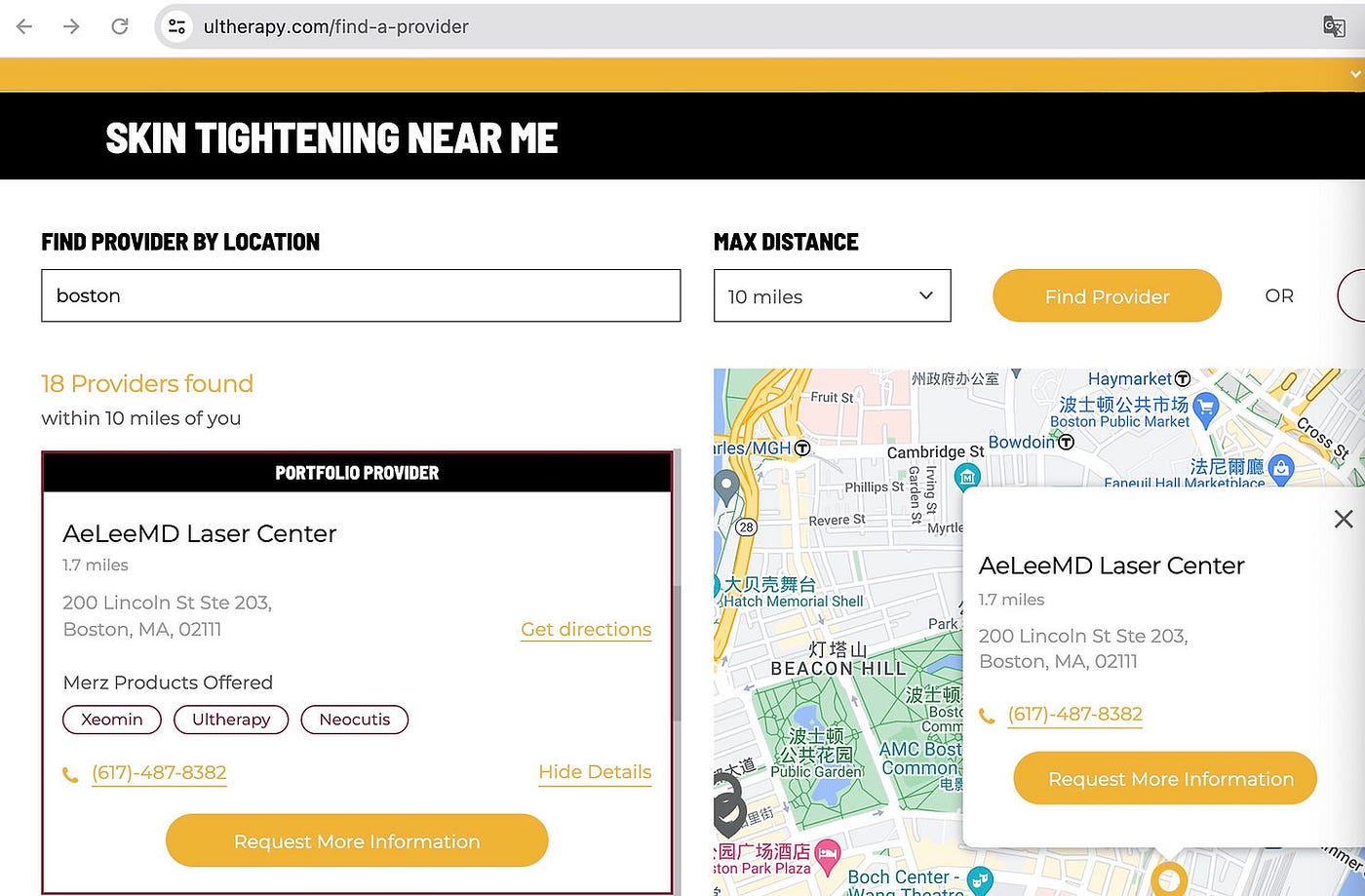Open site information icon in address bar
This screenshot has height=896, width=1365.
(x=176, y=26)
